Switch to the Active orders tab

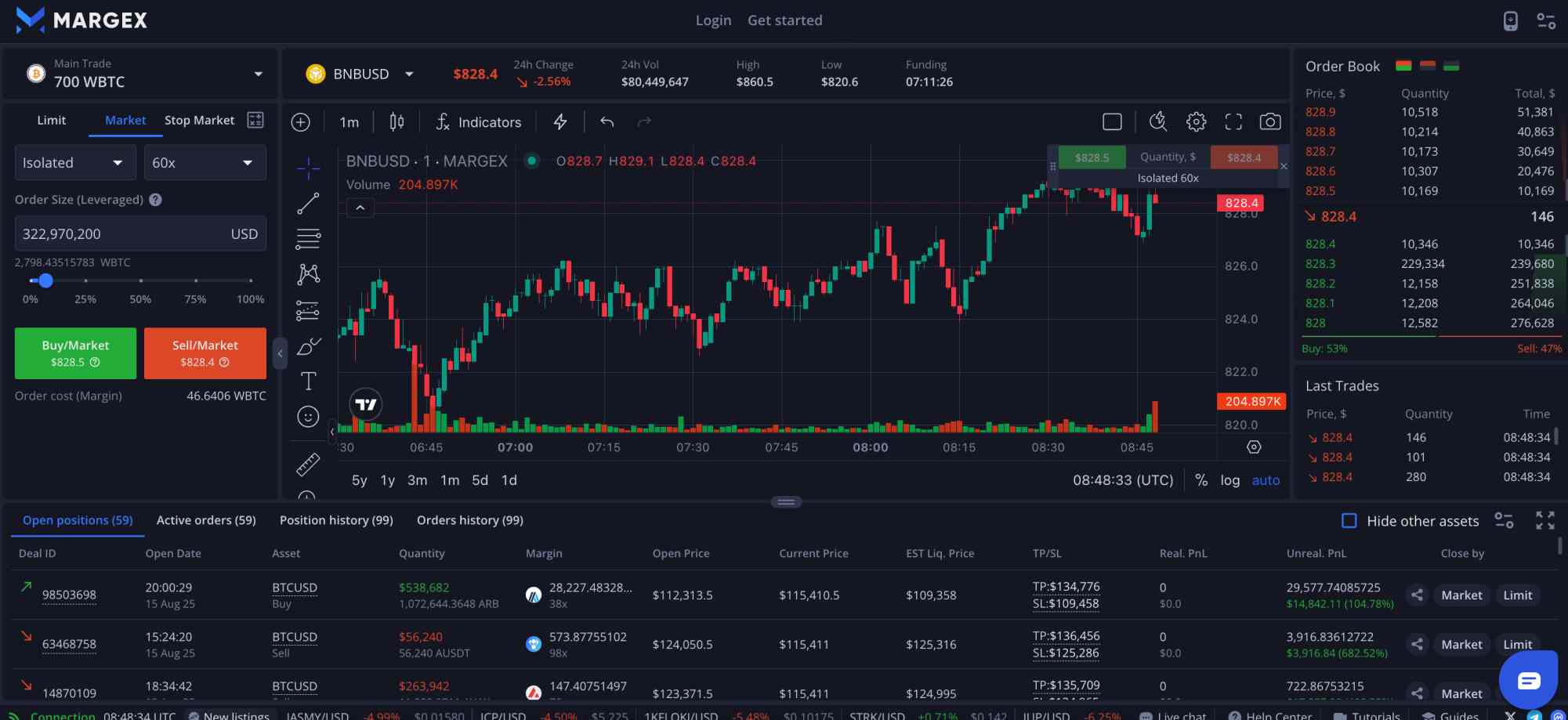click(205, 519)
